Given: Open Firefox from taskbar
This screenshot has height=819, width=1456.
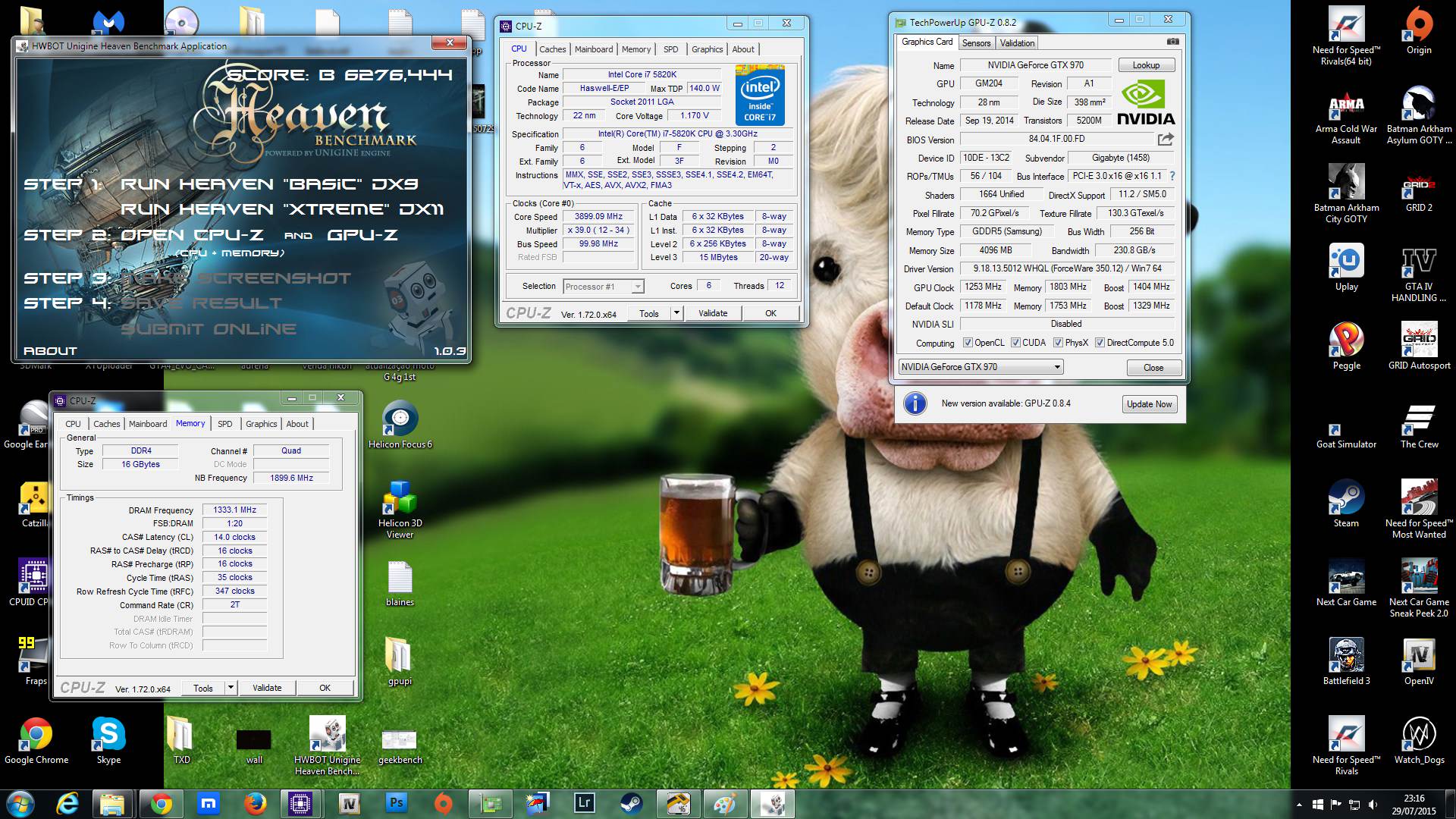Looking at the screenshot, I should (x=256, y=803).
